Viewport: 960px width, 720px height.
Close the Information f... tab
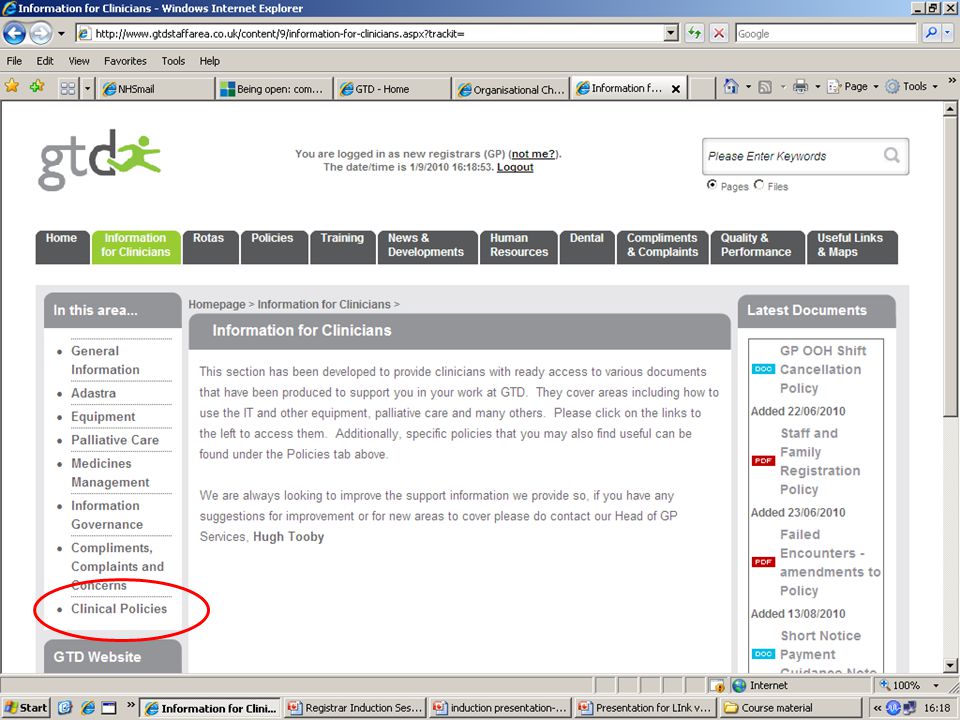tap(676, 89)
